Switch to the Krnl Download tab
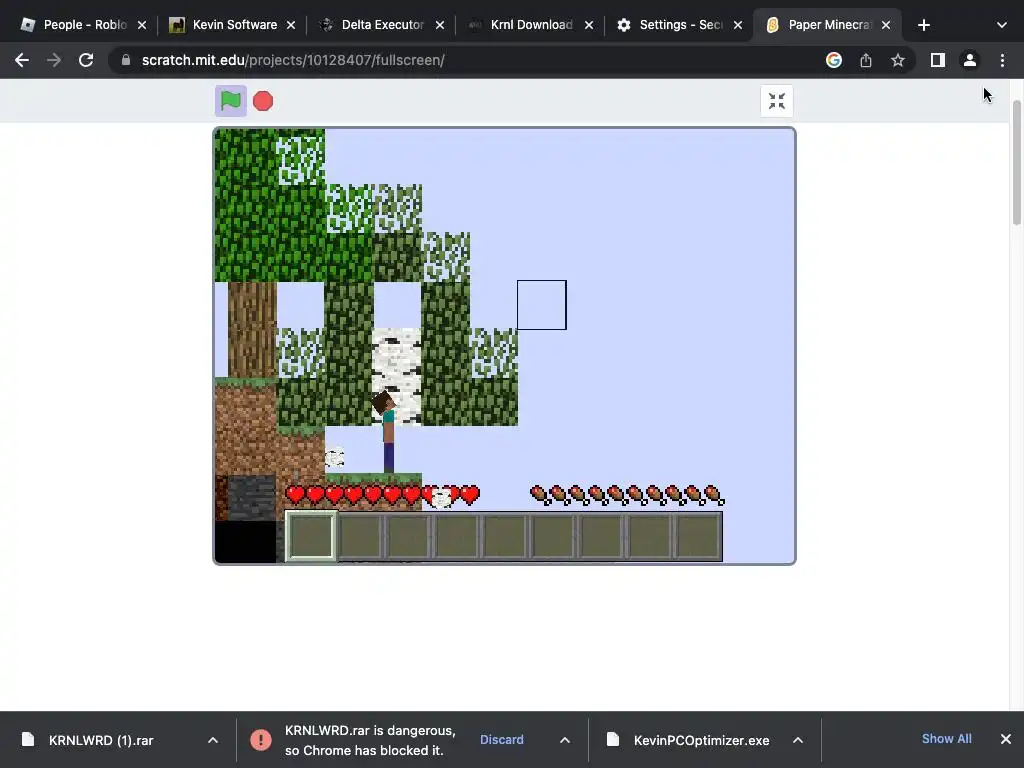Viewport: 1024px width, 768px height. (x=520, y=25)
